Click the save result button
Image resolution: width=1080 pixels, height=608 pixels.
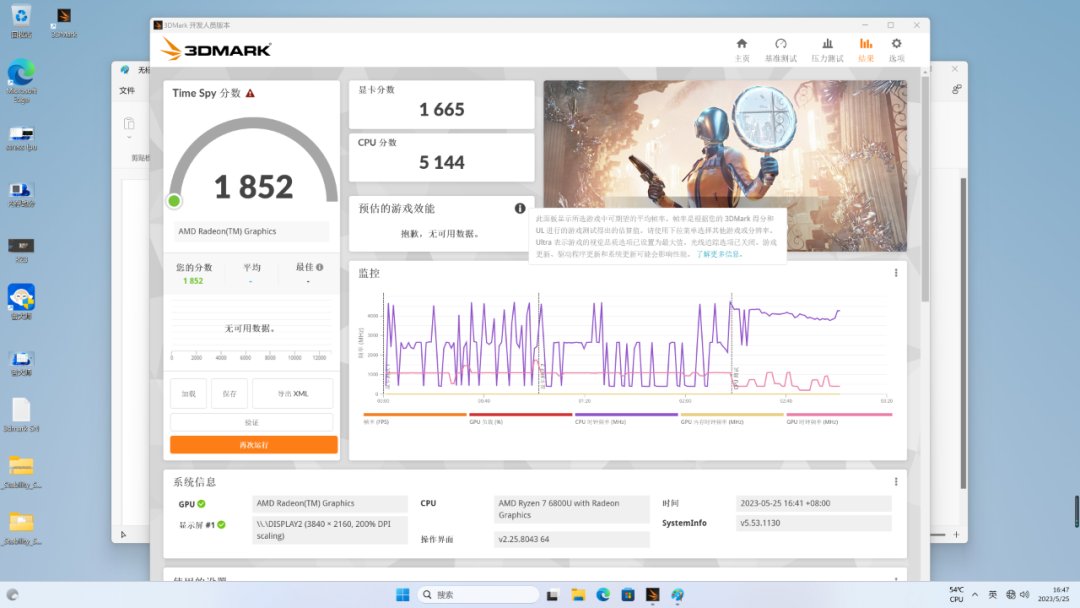point(229,394)
